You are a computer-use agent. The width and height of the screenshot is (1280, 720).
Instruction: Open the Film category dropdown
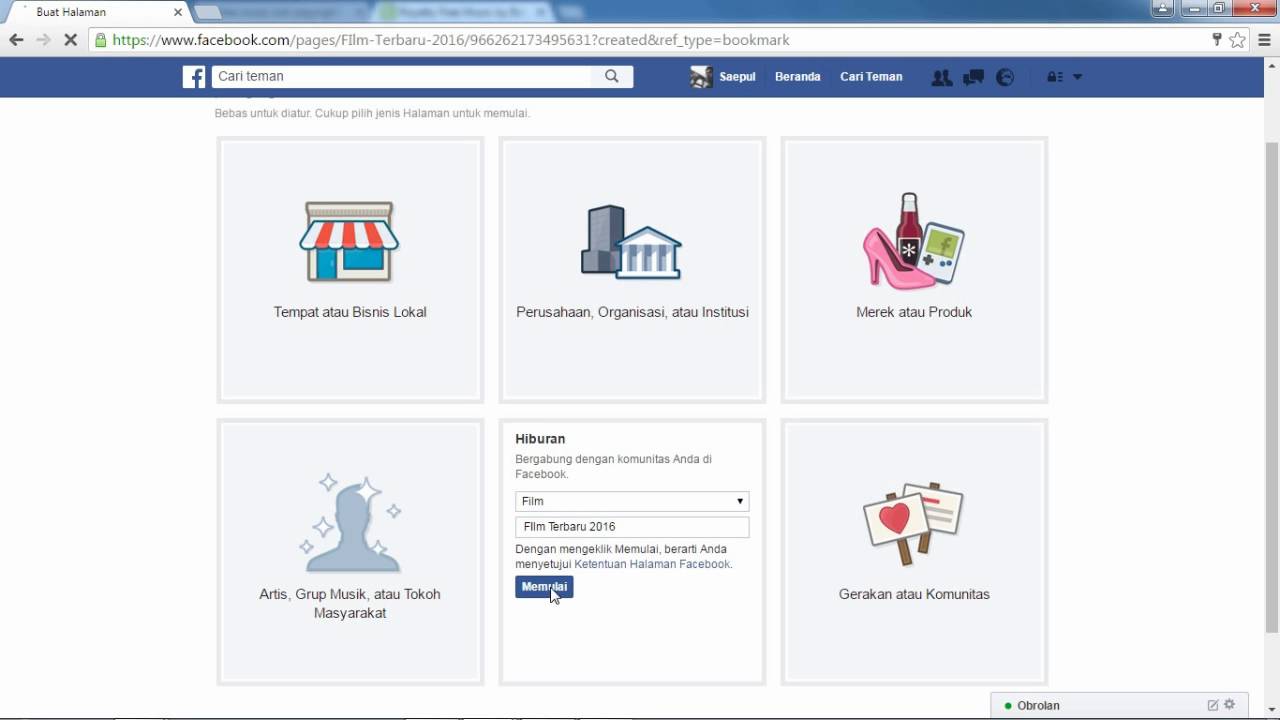tap(632, 501)
